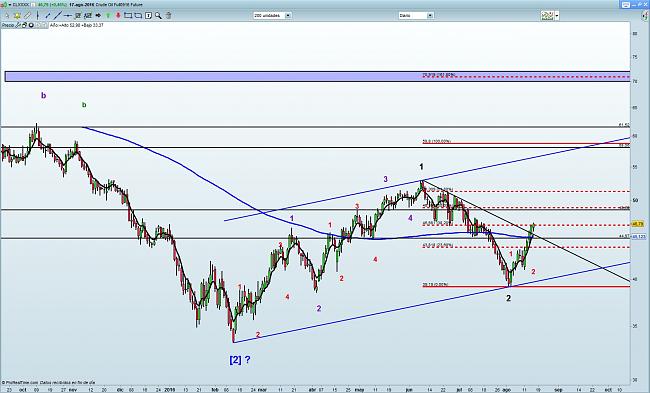Click the lock icon beside Precio
Viewport: 650px width, 393px height.
pos(24,25)
